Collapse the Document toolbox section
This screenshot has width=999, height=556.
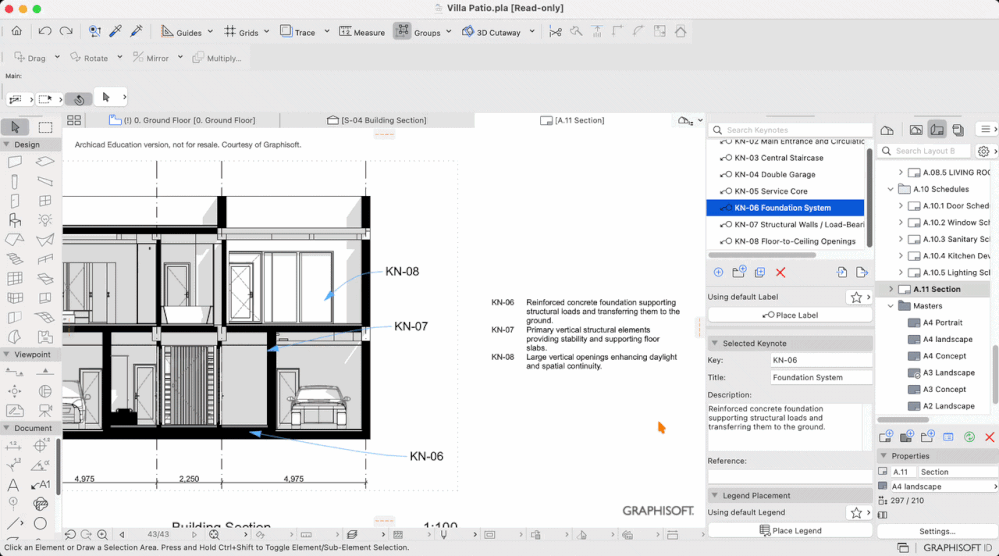pyautogui.click(x=6, y=428)
